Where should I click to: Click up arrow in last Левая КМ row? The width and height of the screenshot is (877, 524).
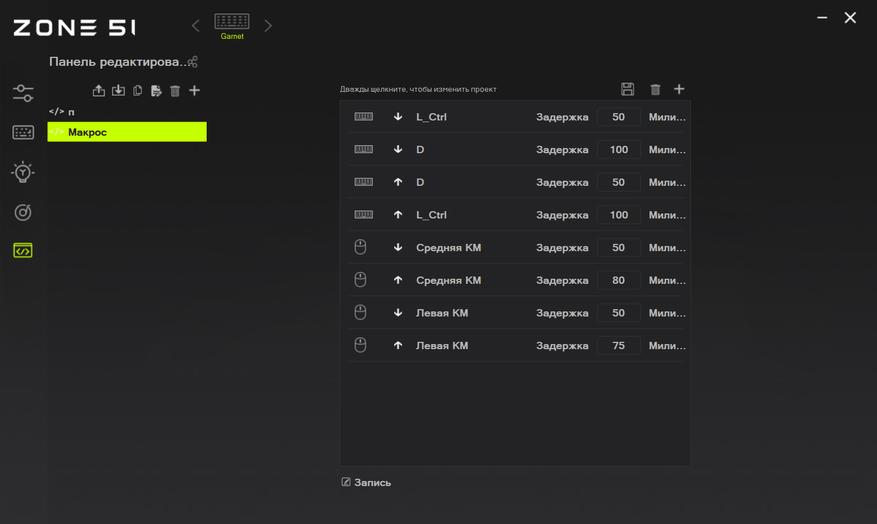[x=398, y=345]
